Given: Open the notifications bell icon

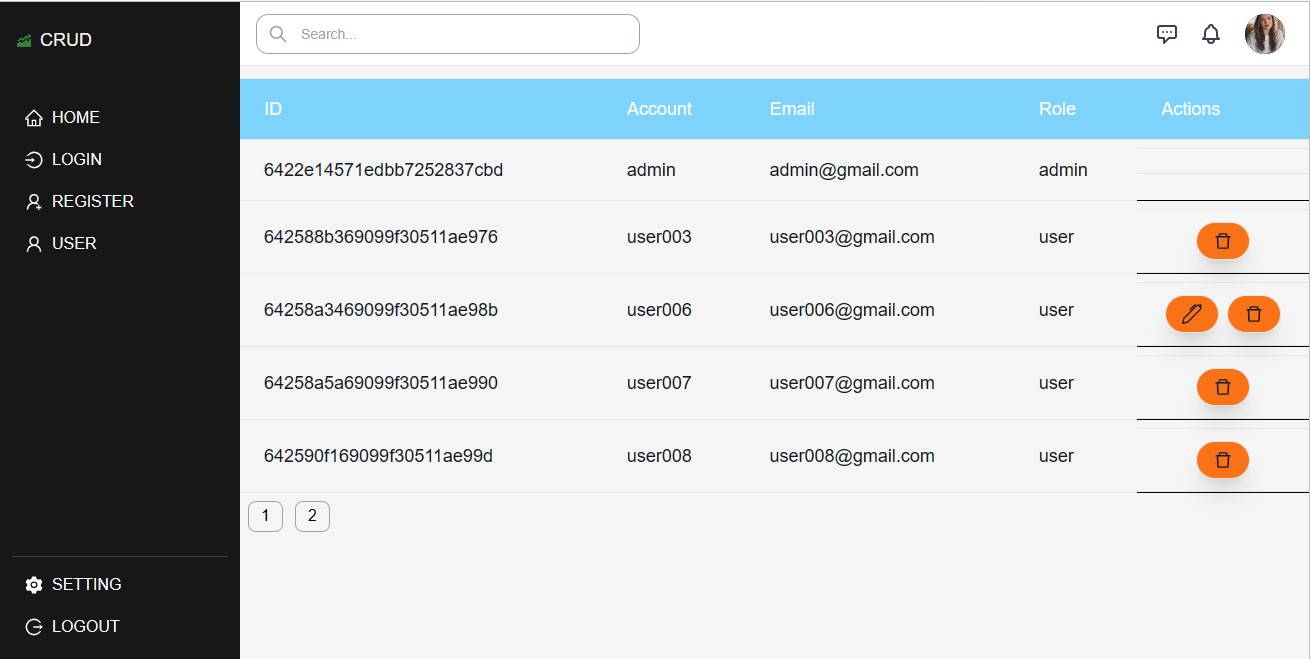Looking at the screenshot, I should pyautogui.click(x=1211, y=34).
